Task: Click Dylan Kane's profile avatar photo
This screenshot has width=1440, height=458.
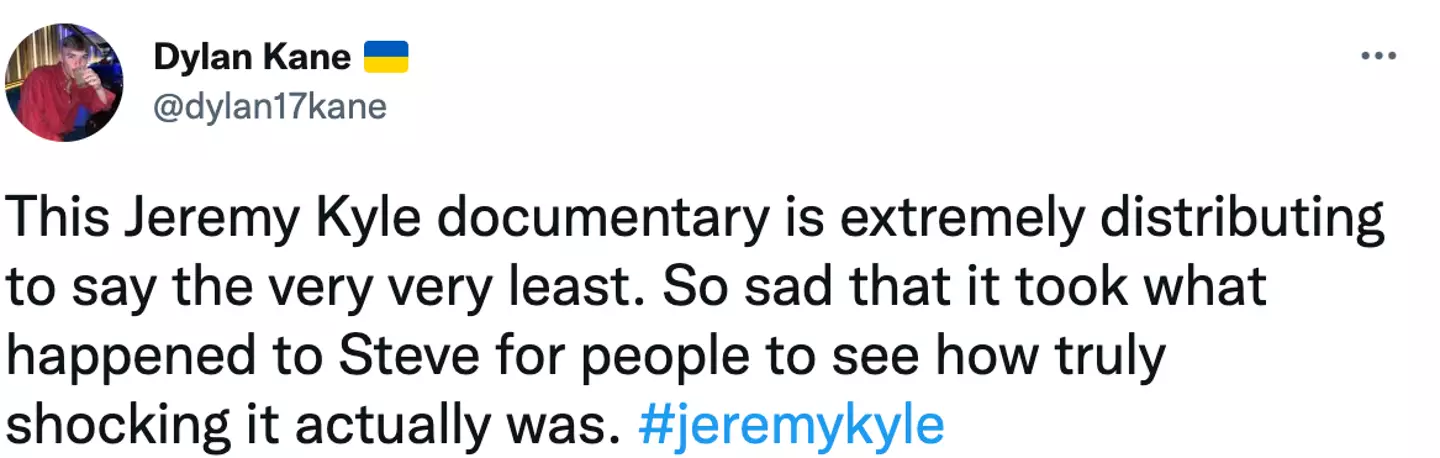Action: tap(64, 81)
